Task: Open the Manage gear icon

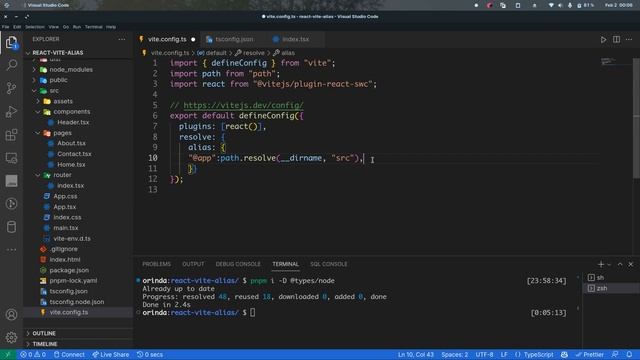Action: [11, 337]
